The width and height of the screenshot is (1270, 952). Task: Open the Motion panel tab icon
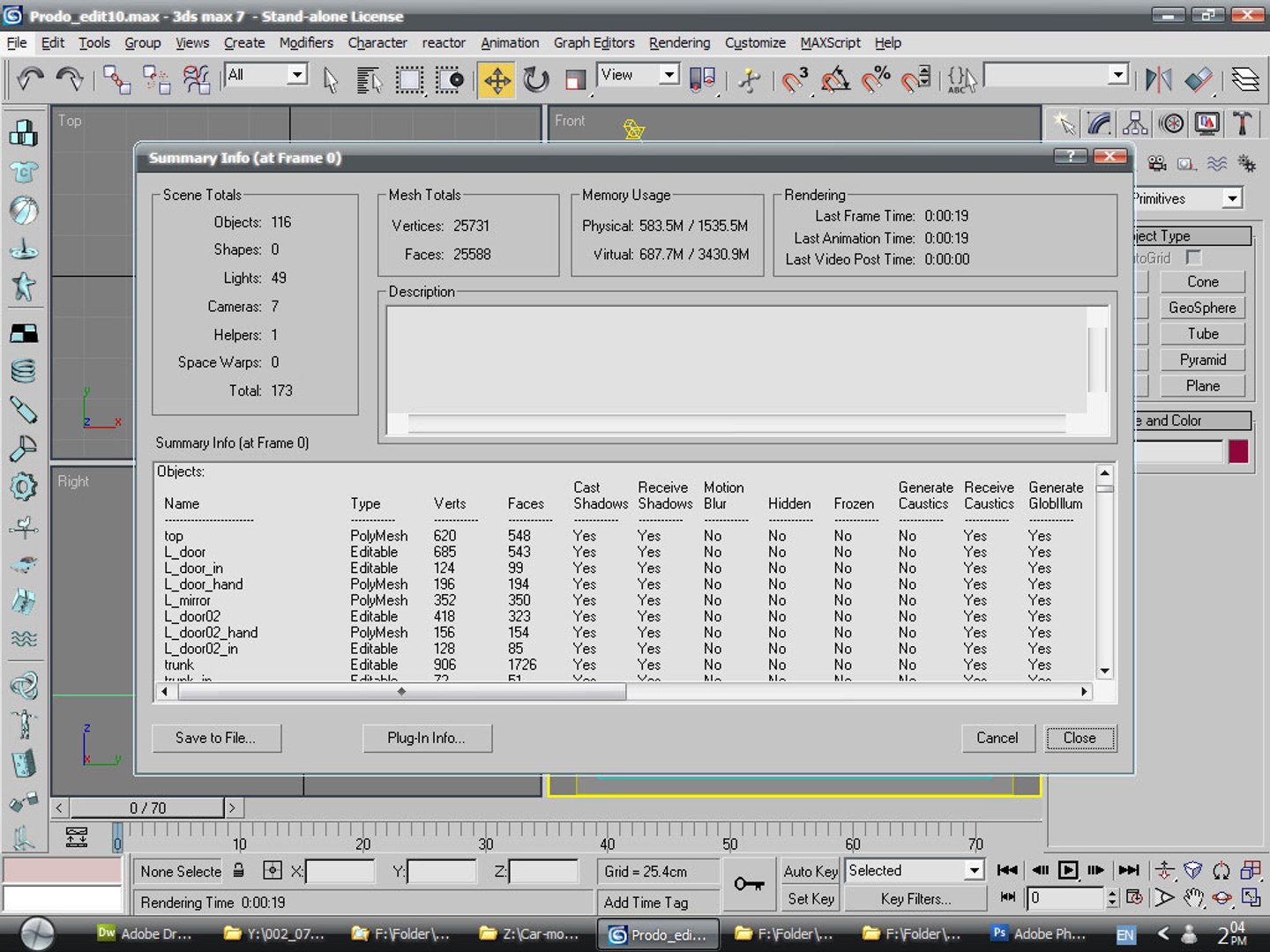[1171, 123]
